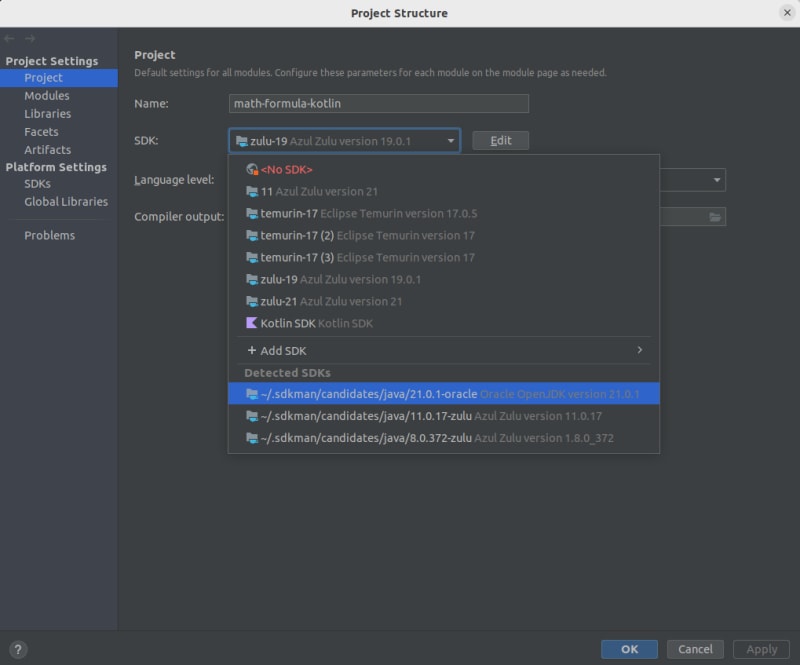Click the back navigation arrow
This screenshot has width=800, height=665.
pos(9,38)
